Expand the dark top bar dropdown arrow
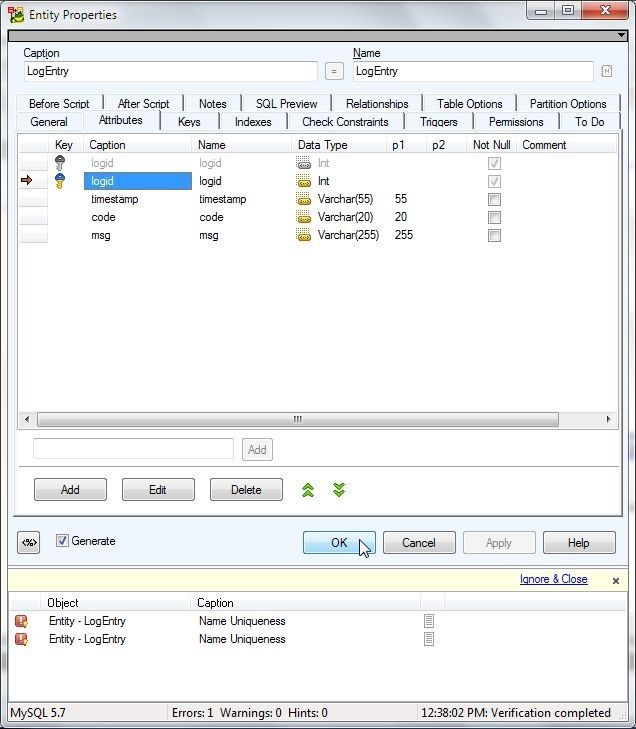 click(x=622, y=35)
